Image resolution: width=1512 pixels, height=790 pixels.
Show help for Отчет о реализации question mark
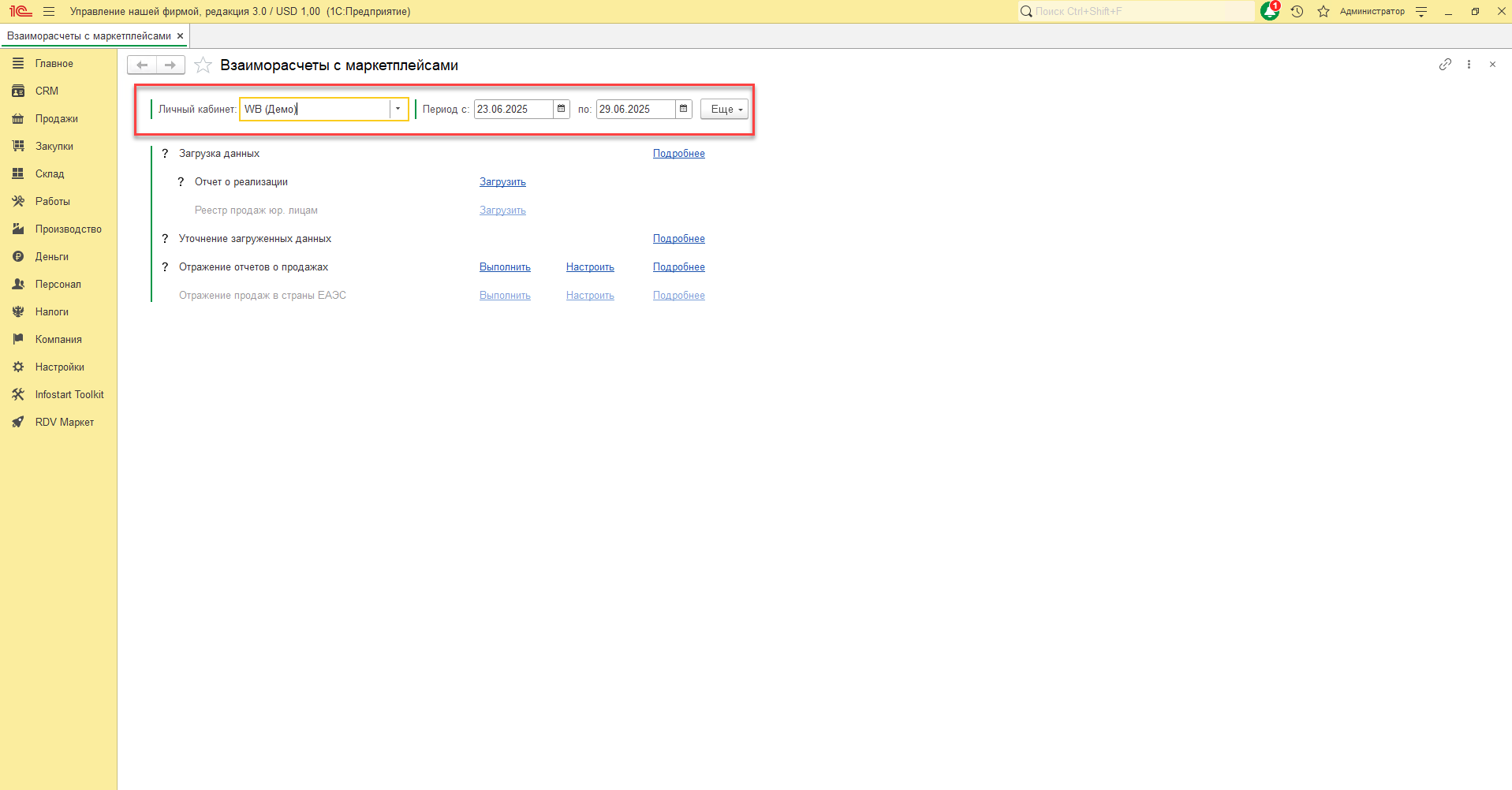point(181,182)
